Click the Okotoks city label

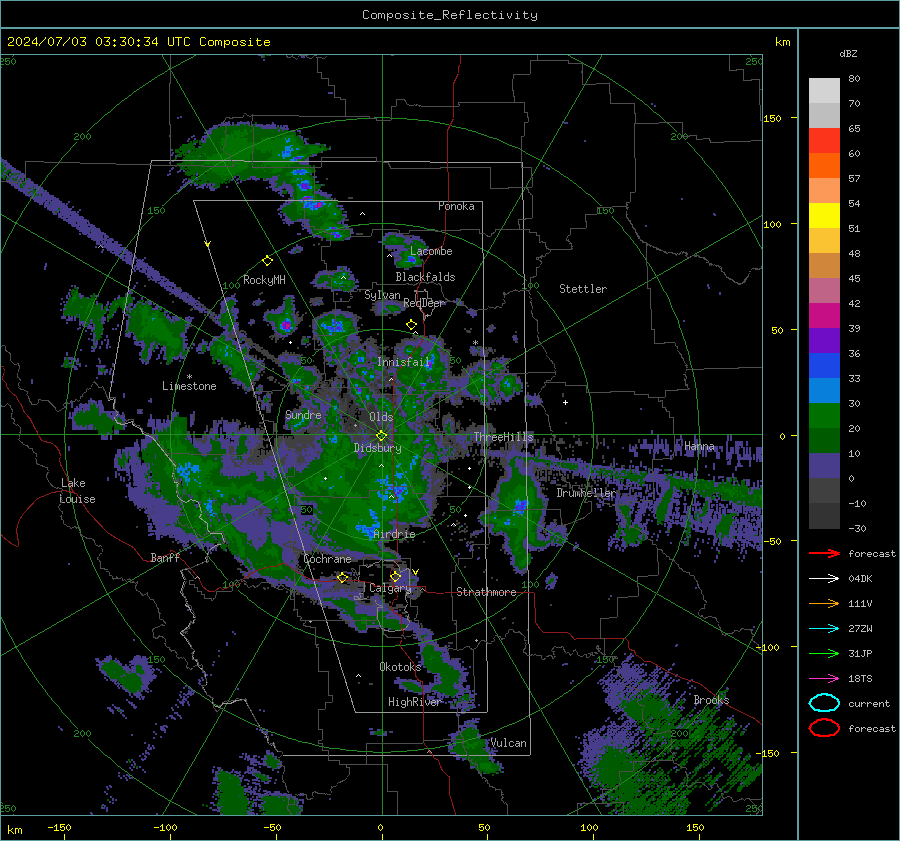click(400, 667)
